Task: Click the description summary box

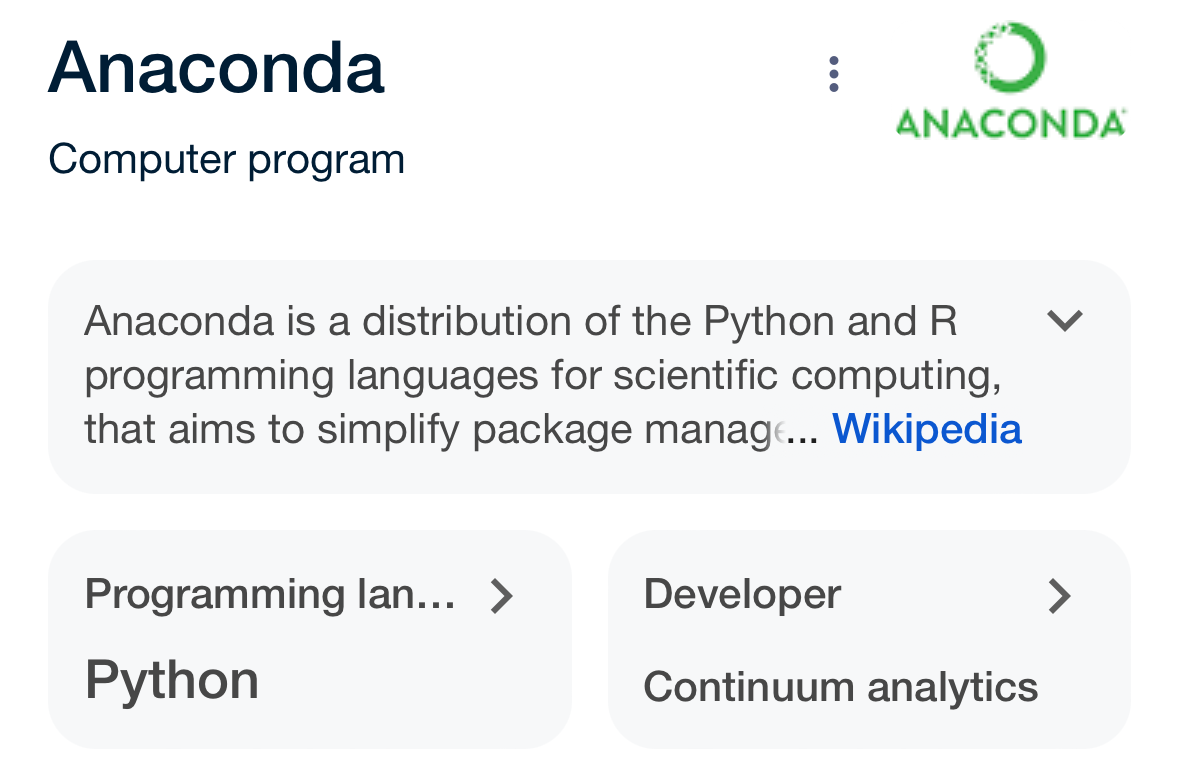Action: click(x=590, y=377)
